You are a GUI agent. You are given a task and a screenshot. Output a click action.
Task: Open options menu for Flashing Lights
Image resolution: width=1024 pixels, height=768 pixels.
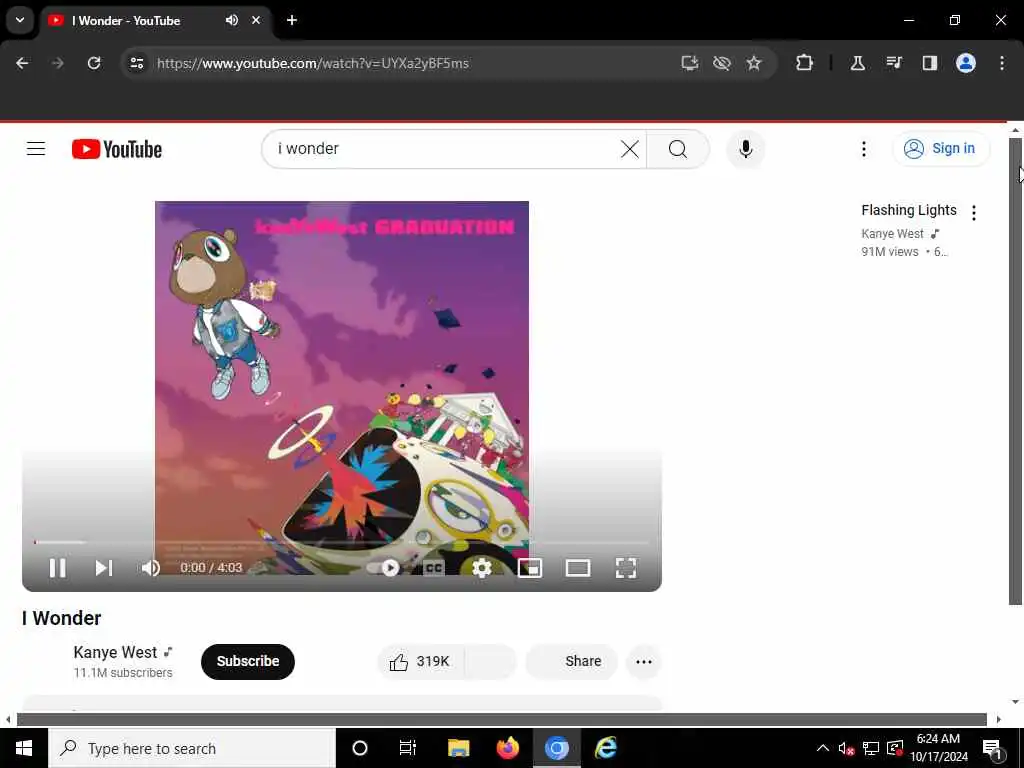point(974,213)
